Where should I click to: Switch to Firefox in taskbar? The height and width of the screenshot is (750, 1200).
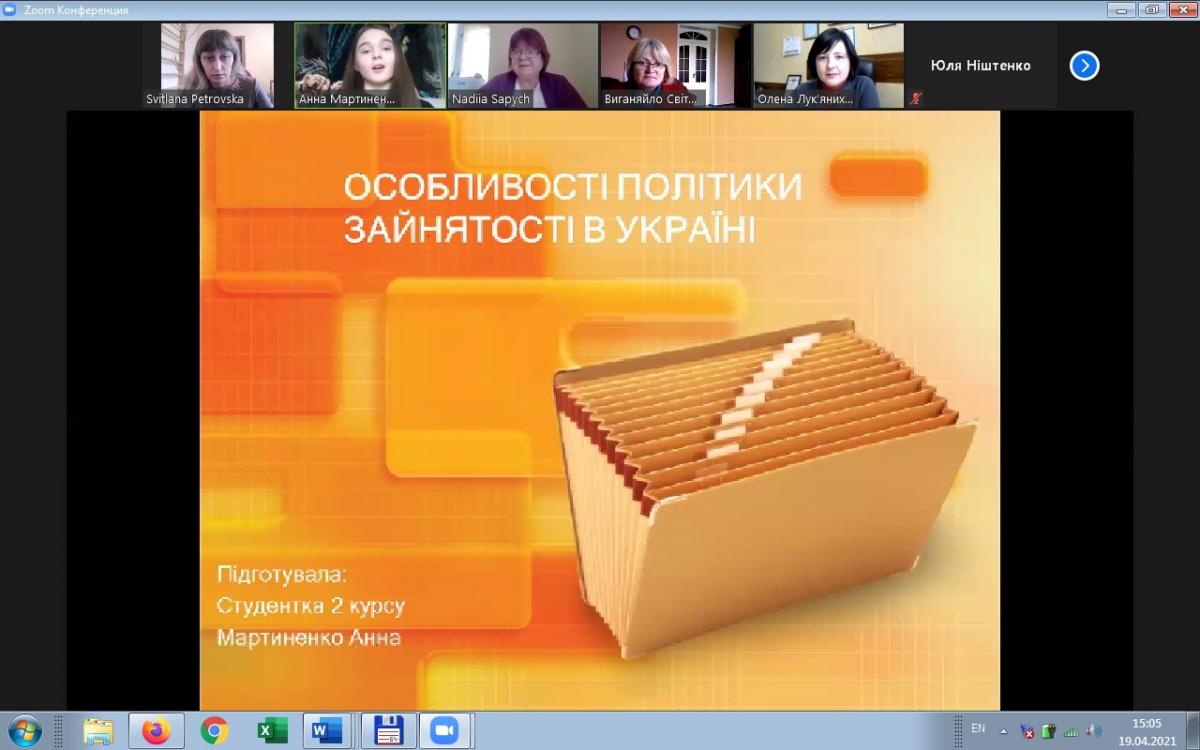click(x=156, y=731)
